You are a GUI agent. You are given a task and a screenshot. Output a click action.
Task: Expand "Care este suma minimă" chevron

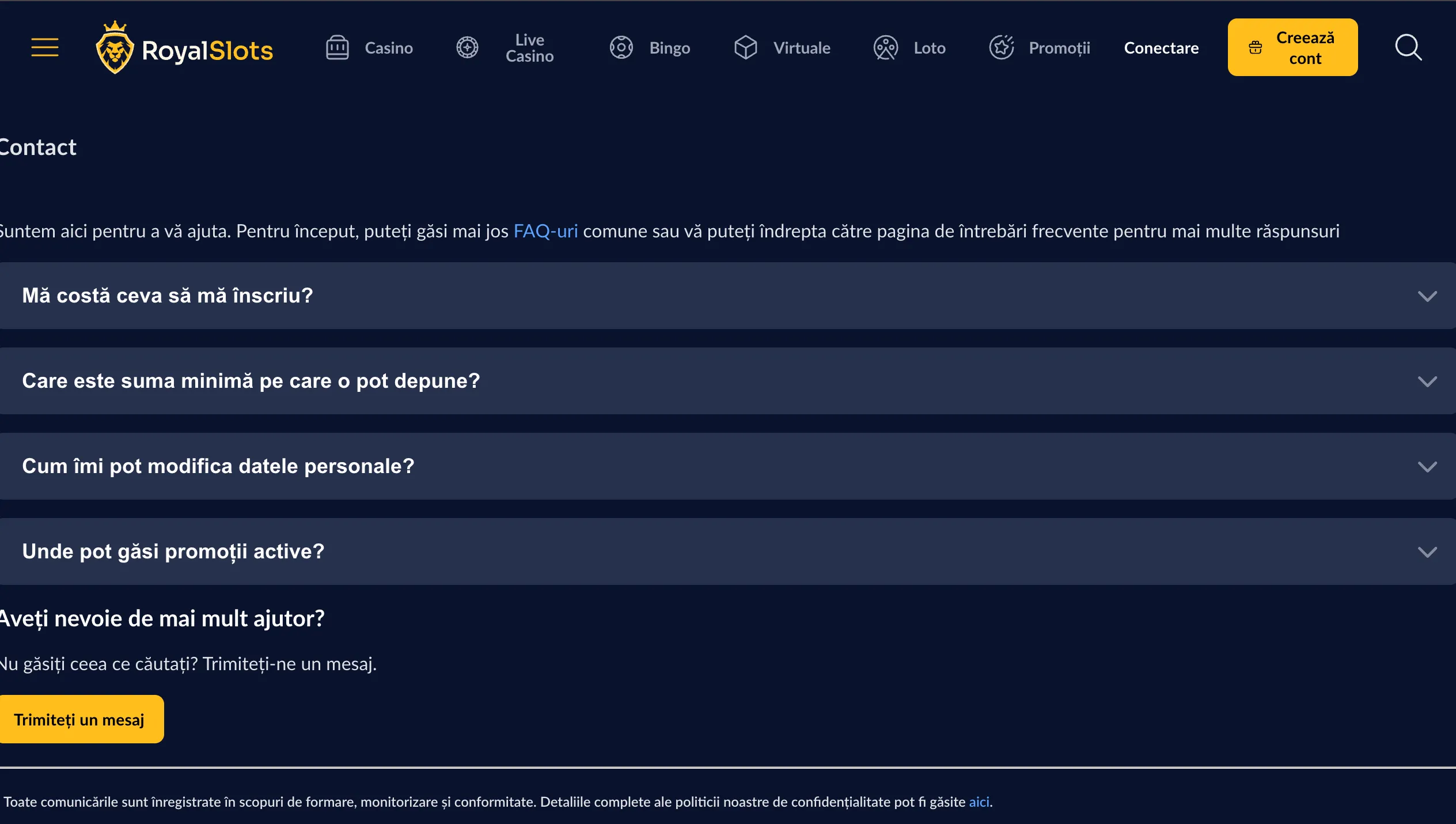pos(1427,381)
